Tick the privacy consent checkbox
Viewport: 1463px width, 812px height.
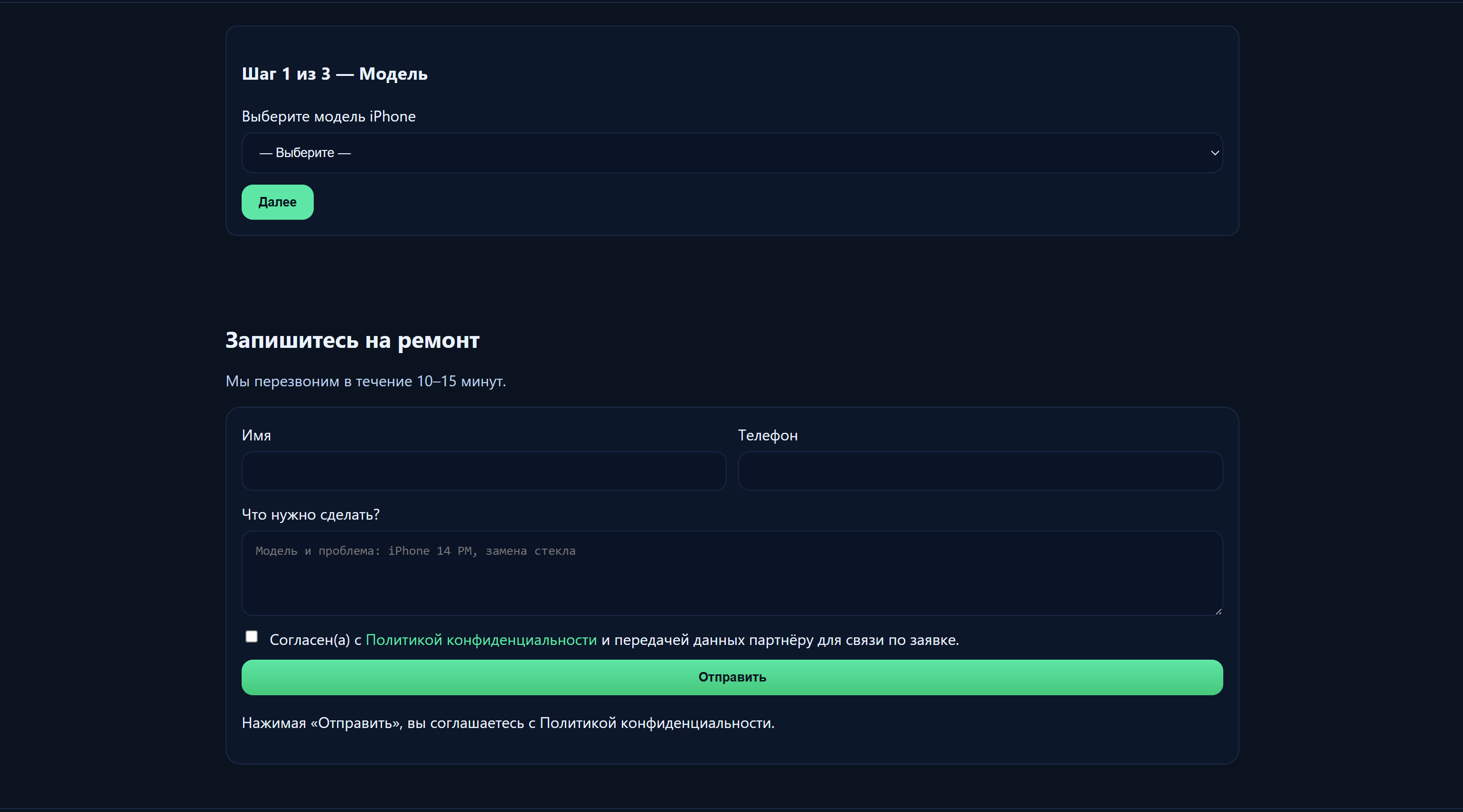coord(252,636)
